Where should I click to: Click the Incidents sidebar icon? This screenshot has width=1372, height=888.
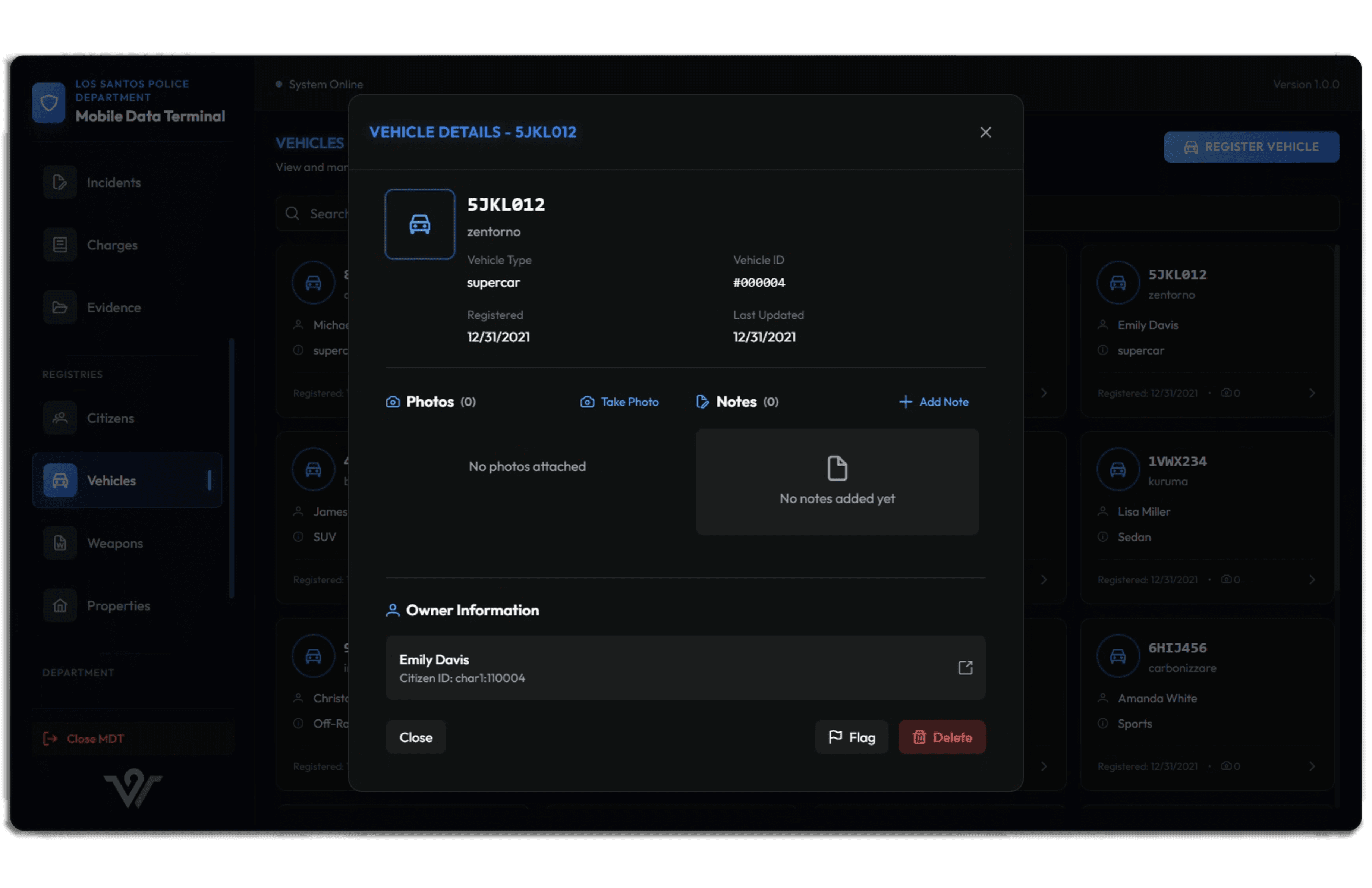pos(60,183)
